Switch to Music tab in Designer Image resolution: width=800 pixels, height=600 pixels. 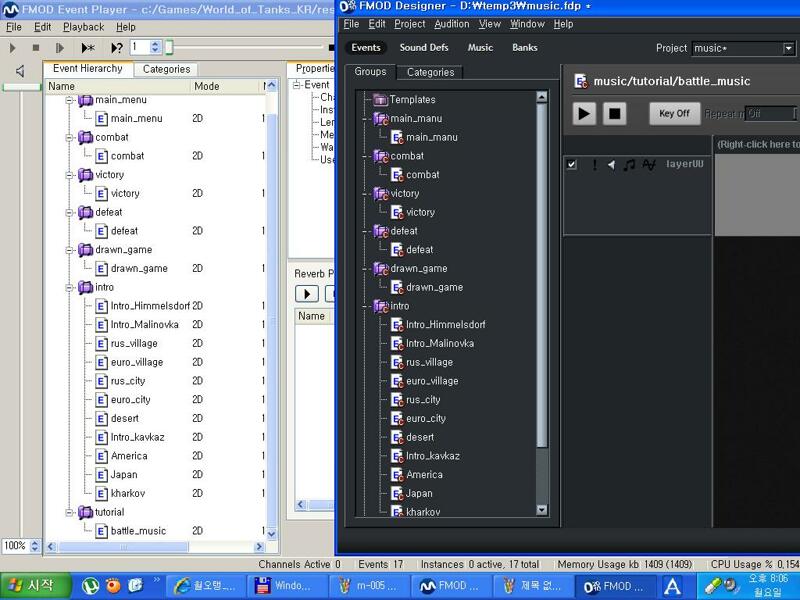pyautogui.click(x=480, y=47)
